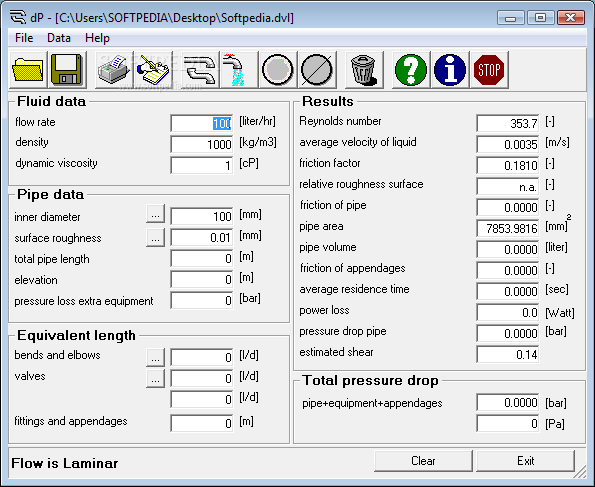Click total pressure drop bar field
595x487 pixels.
click(x=508, y=402)
